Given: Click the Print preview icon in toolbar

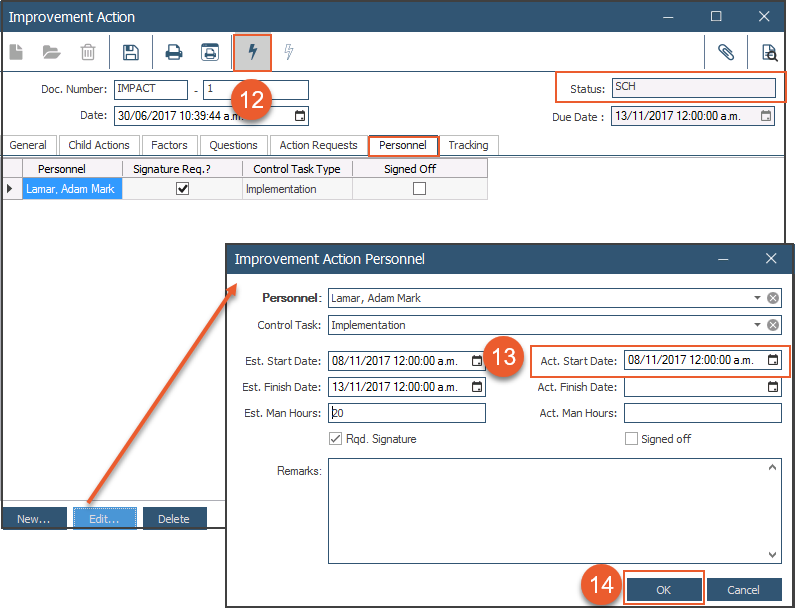Looking at the screenshot, I should pyautogui.click(x=210, y=52).
